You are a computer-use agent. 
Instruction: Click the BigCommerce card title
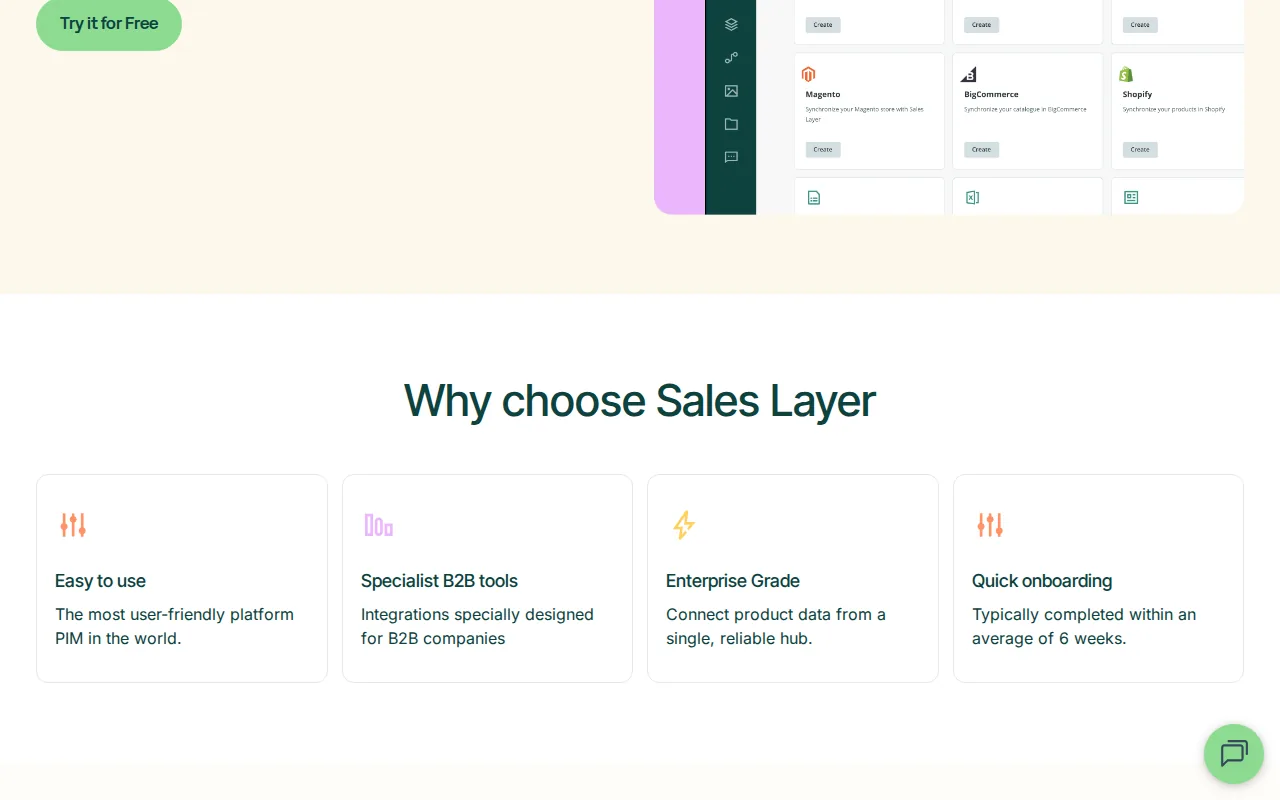[991, 94]
